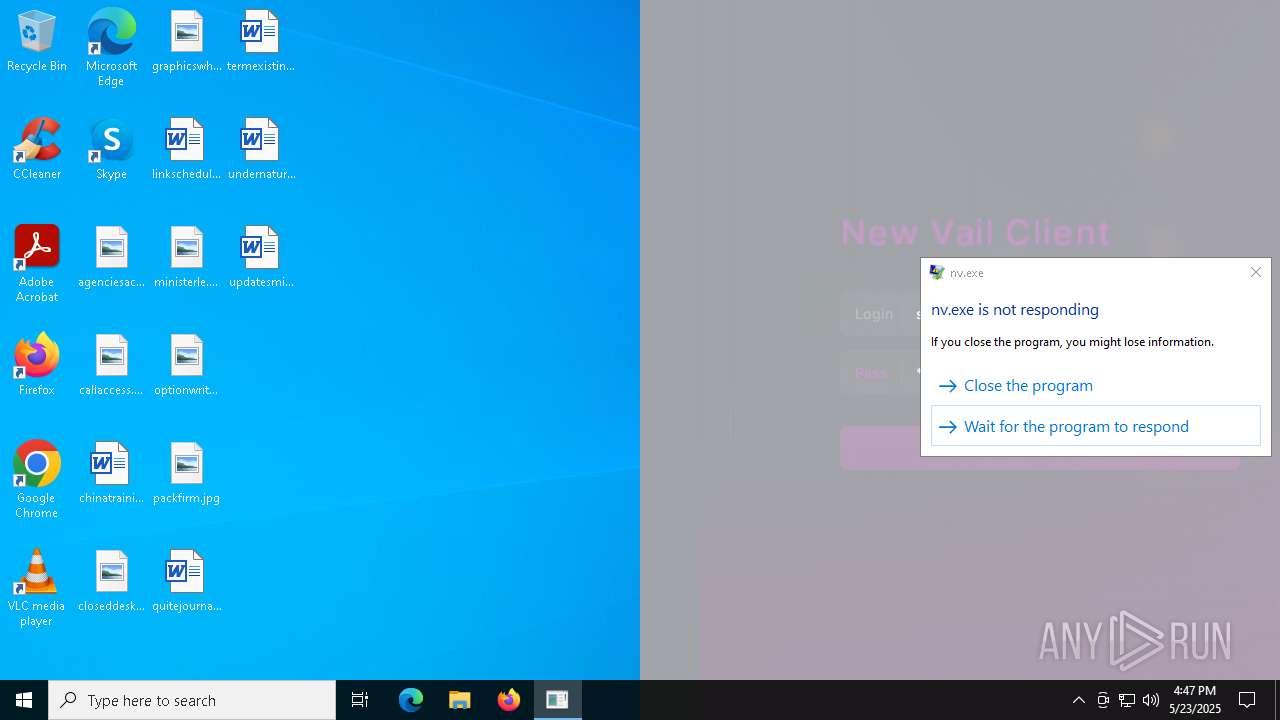Open the Windows Start menu
The width and height of the screenshot is (1280, 720).
pyautogui.click(x=24, y=700)
